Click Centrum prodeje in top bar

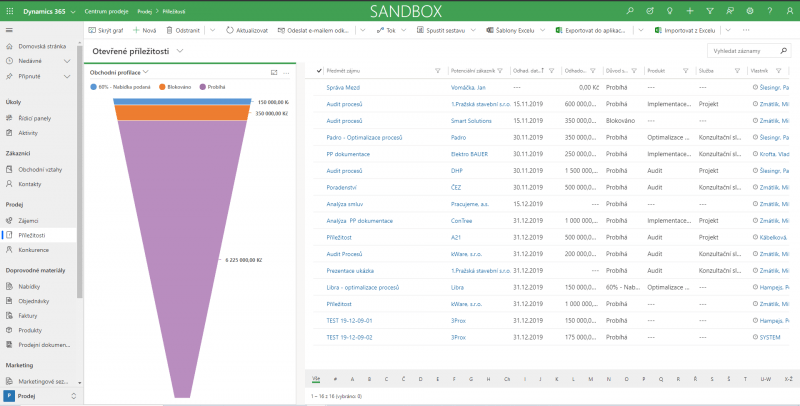[107, 11]
